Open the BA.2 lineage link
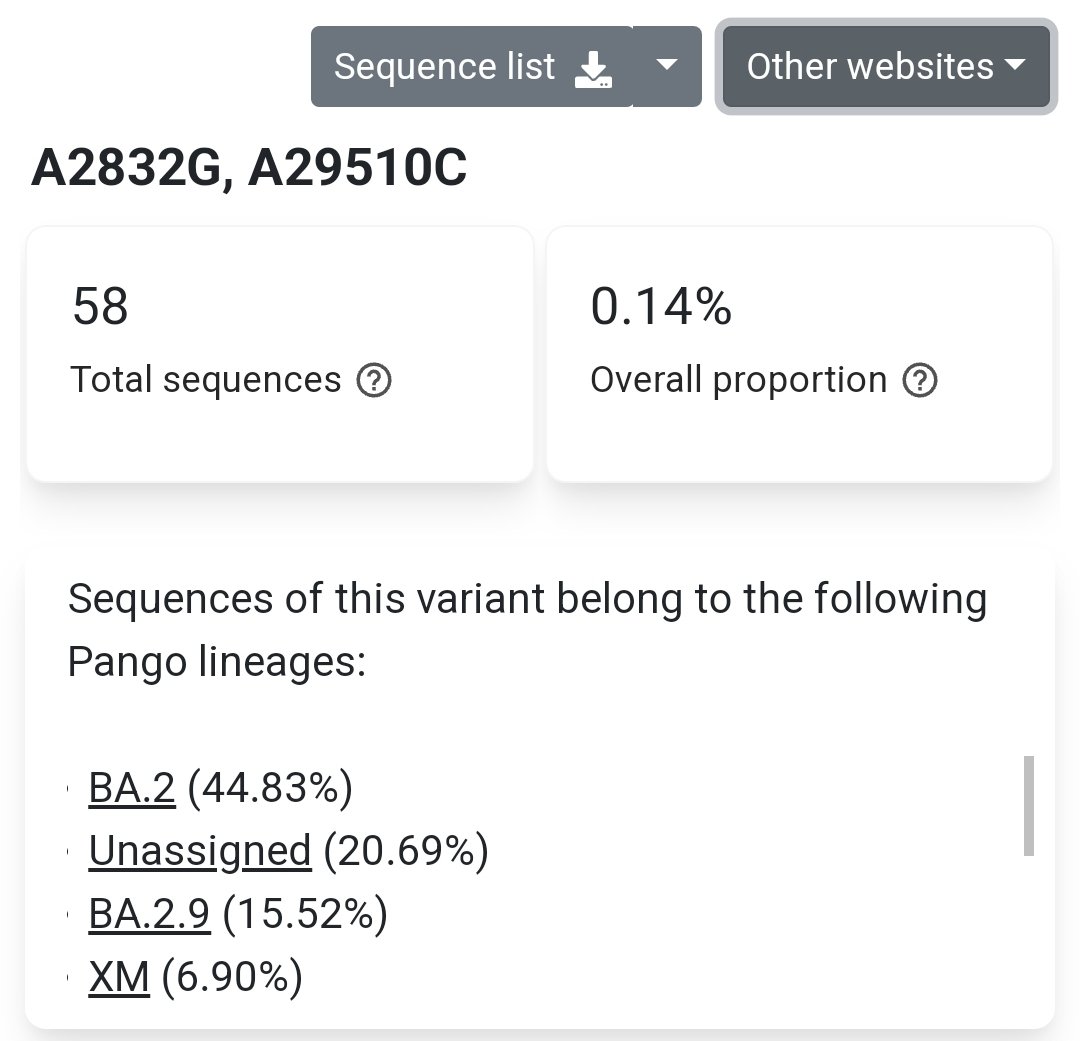1080x1041 pixels. [131, 788]
